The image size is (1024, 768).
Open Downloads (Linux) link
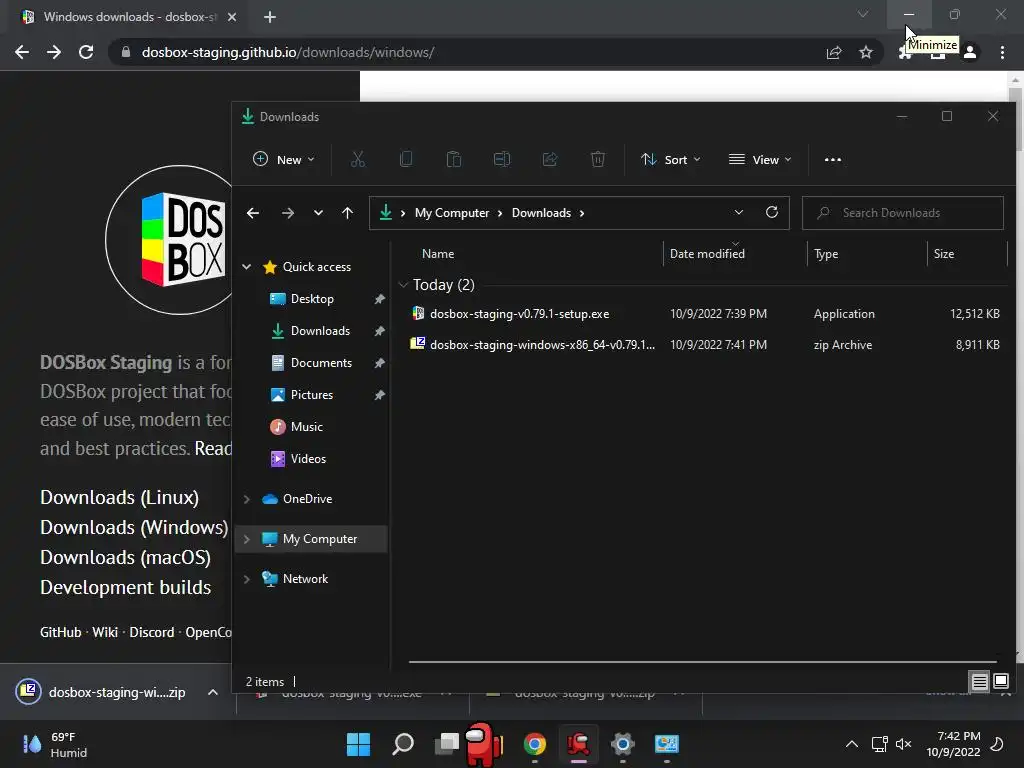(120, 498)
